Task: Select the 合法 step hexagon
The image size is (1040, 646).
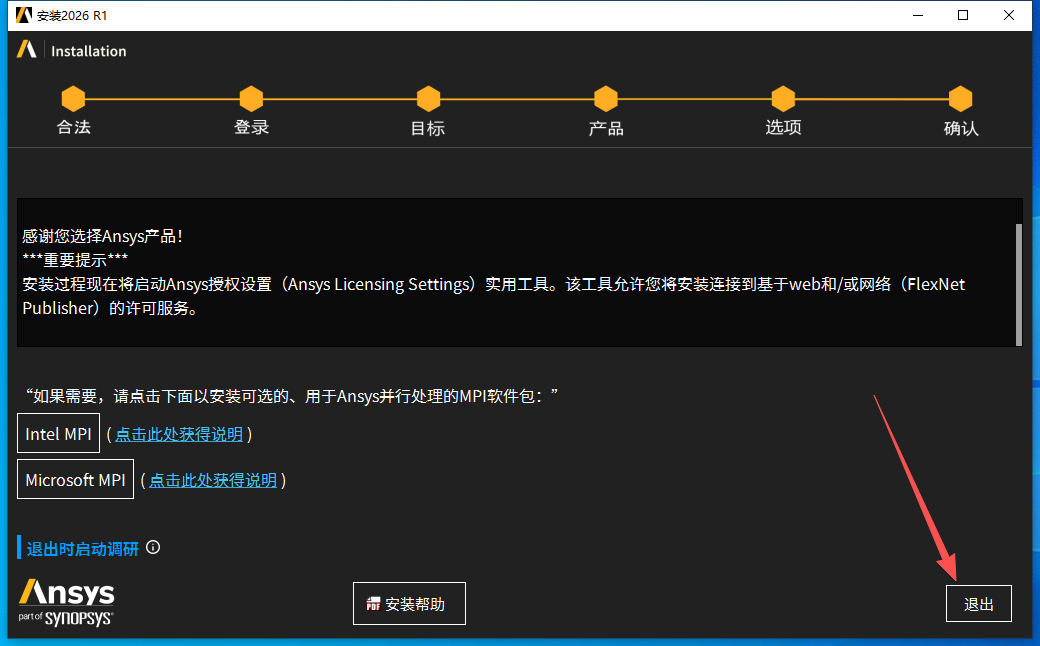Action: 73,98
